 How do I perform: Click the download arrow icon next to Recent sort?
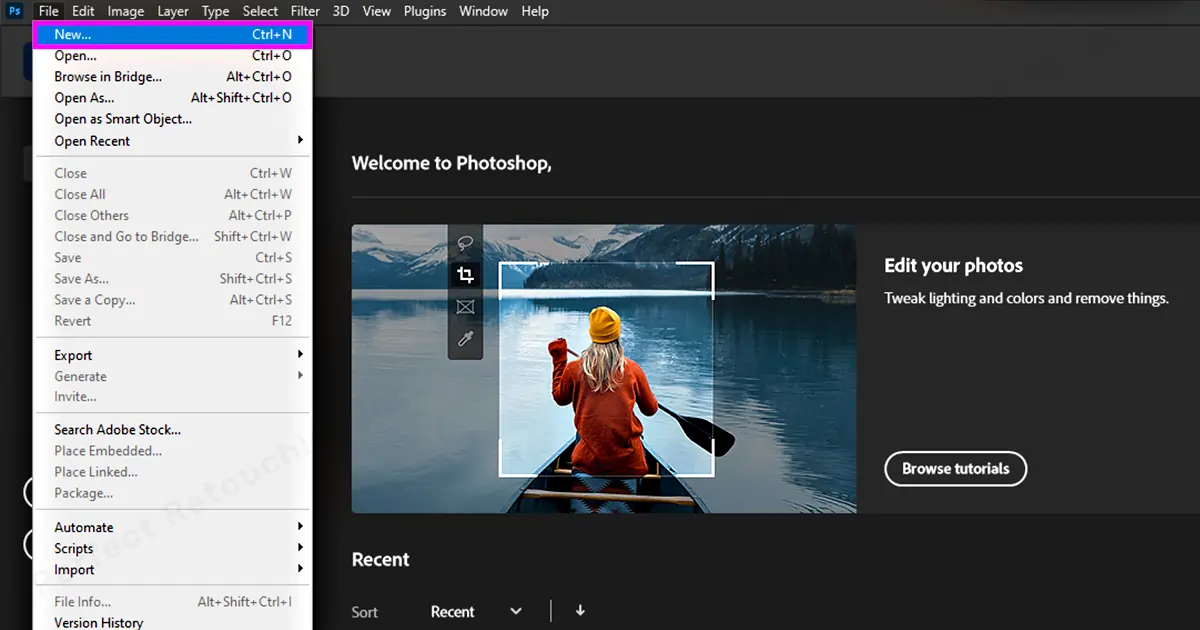click(x=580, y=611)
